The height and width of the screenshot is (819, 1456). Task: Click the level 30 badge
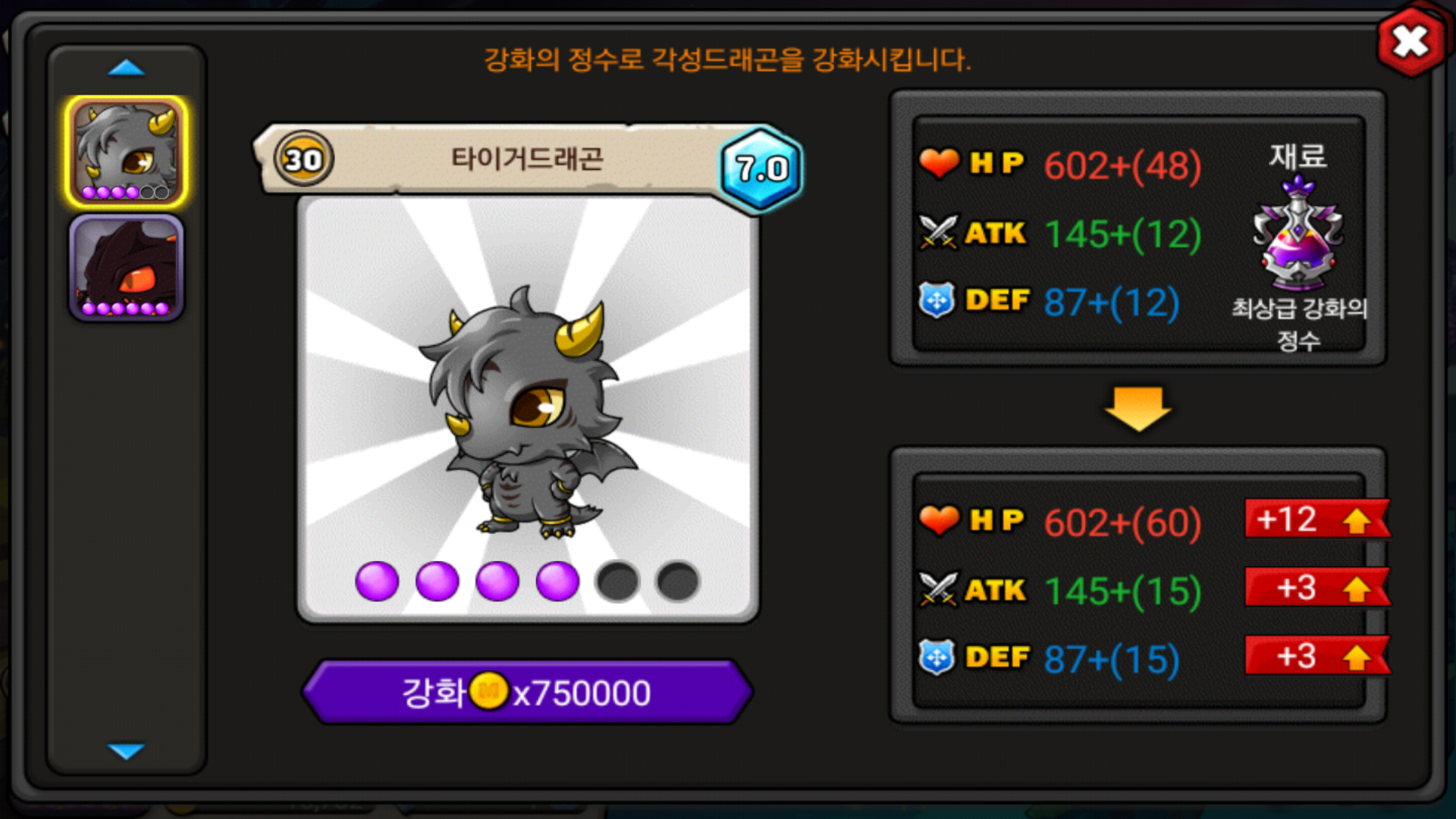coord(303,159)
